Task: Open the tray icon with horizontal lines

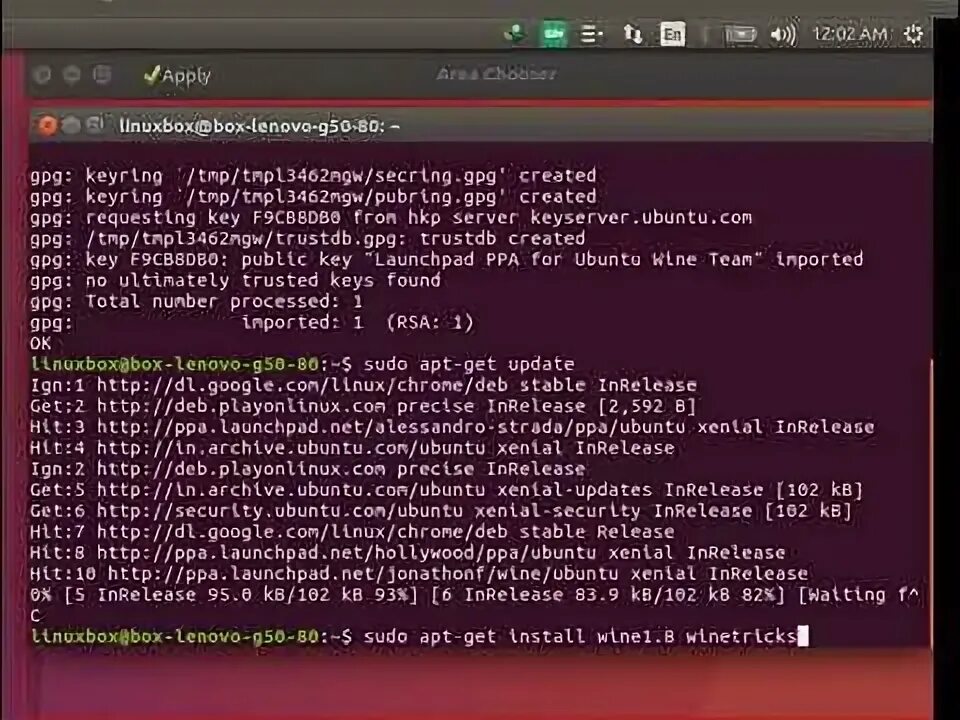Action: coord(591,34)
